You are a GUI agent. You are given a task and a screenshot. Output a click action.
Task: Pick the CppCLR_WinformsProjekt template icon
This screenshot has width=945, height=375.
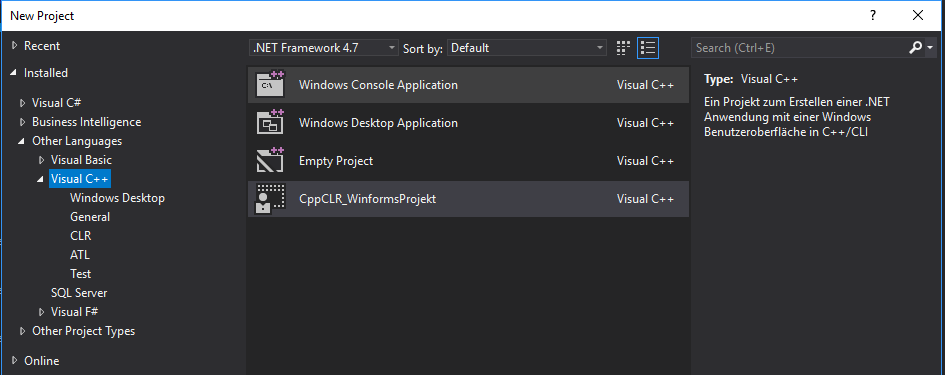(269, 198)
